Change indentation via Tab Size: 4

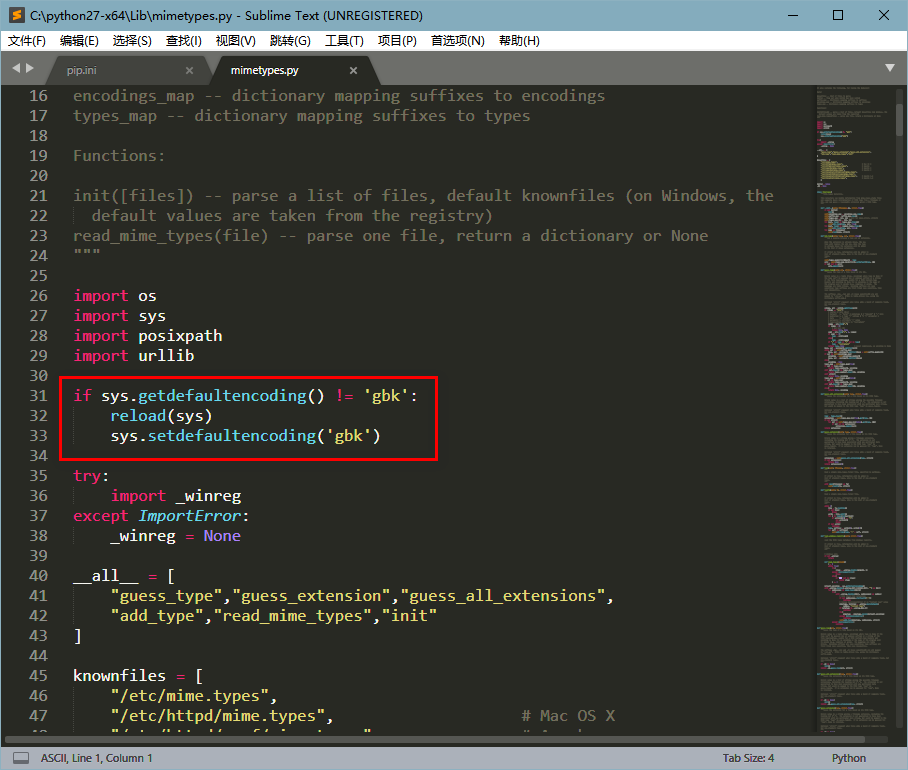point(748,758)
